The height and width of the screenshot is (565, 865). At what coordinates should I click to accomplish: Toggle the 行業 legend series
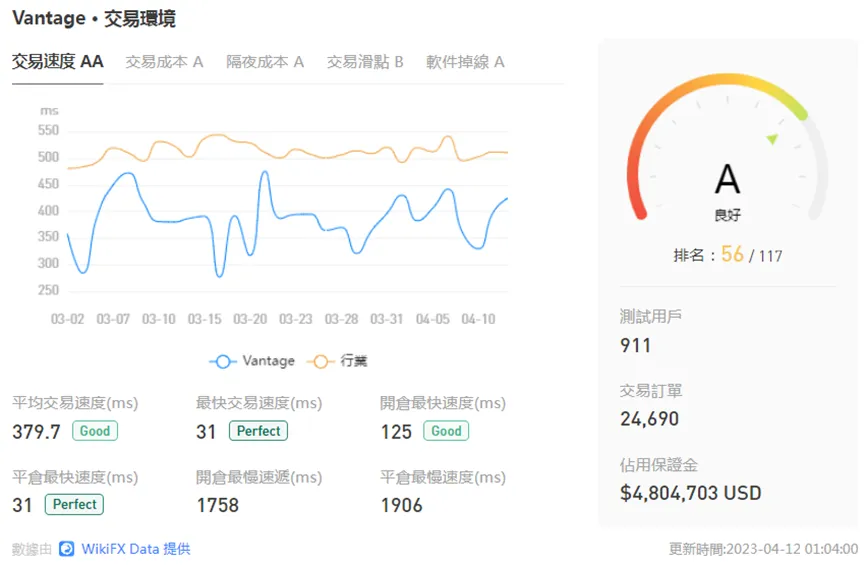coord(338,361)
